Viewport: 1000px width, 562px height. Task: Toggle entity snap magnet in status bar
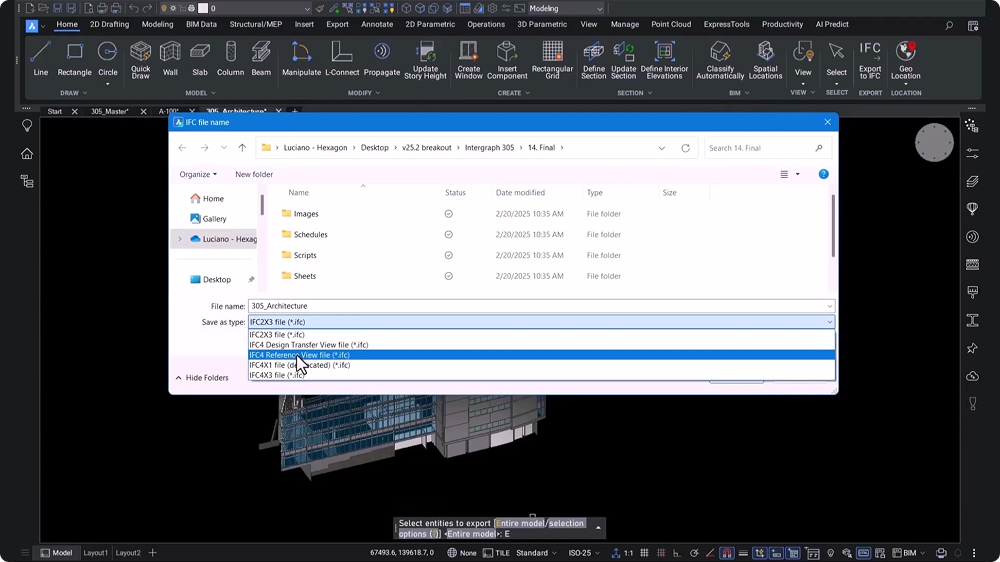click(x=727, y=553)
